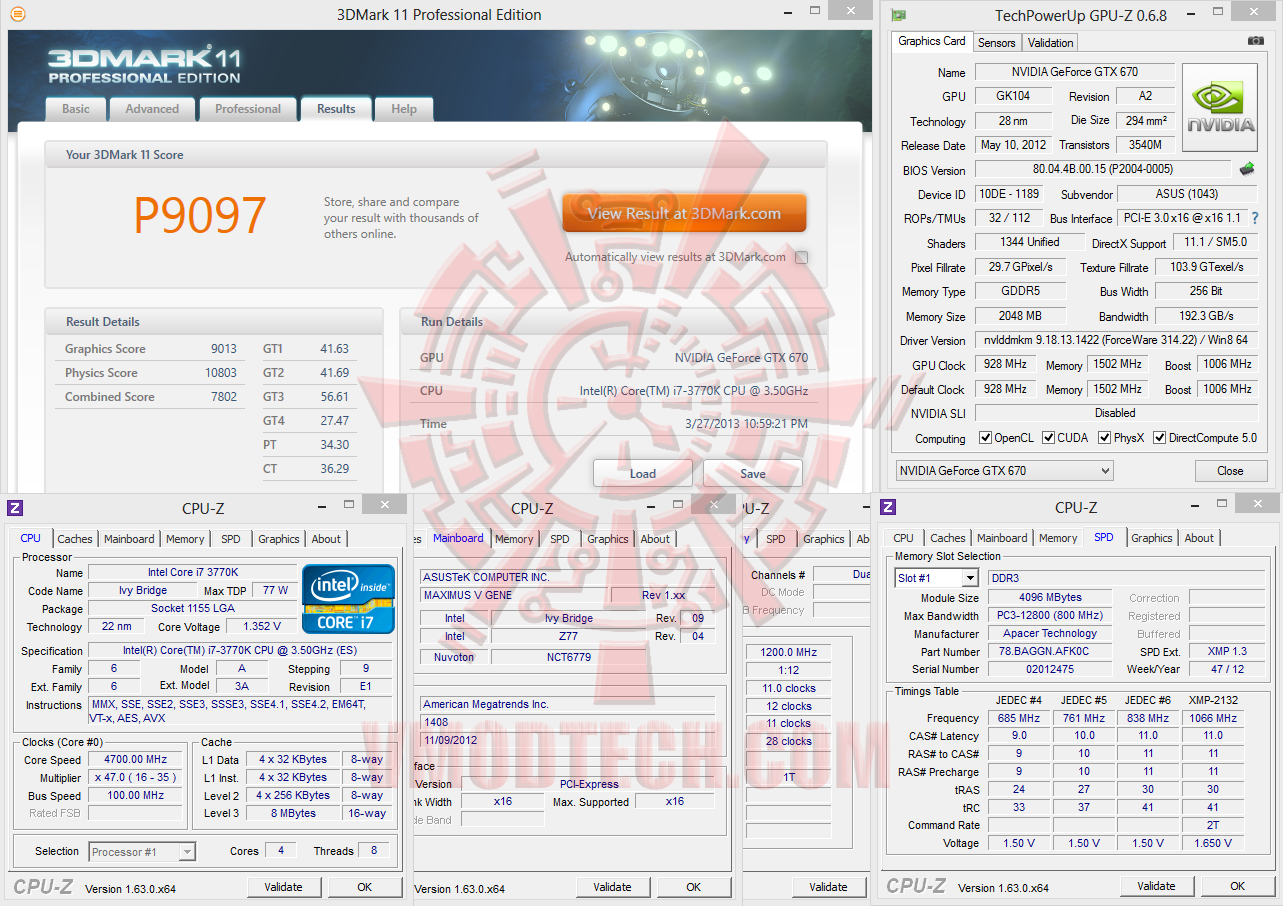The width and height of the screenshot is (1283, 906).
Task: Open the Processor #1 selection dropdown
Action: coord(142,852)
